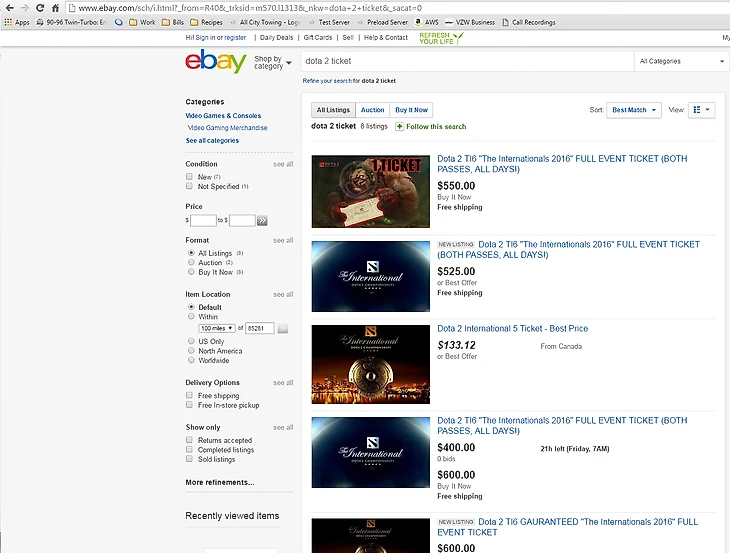Viewport: 730px width, 553px height.
Task: Submit the price range arrow button
Action: click(262, 220)
